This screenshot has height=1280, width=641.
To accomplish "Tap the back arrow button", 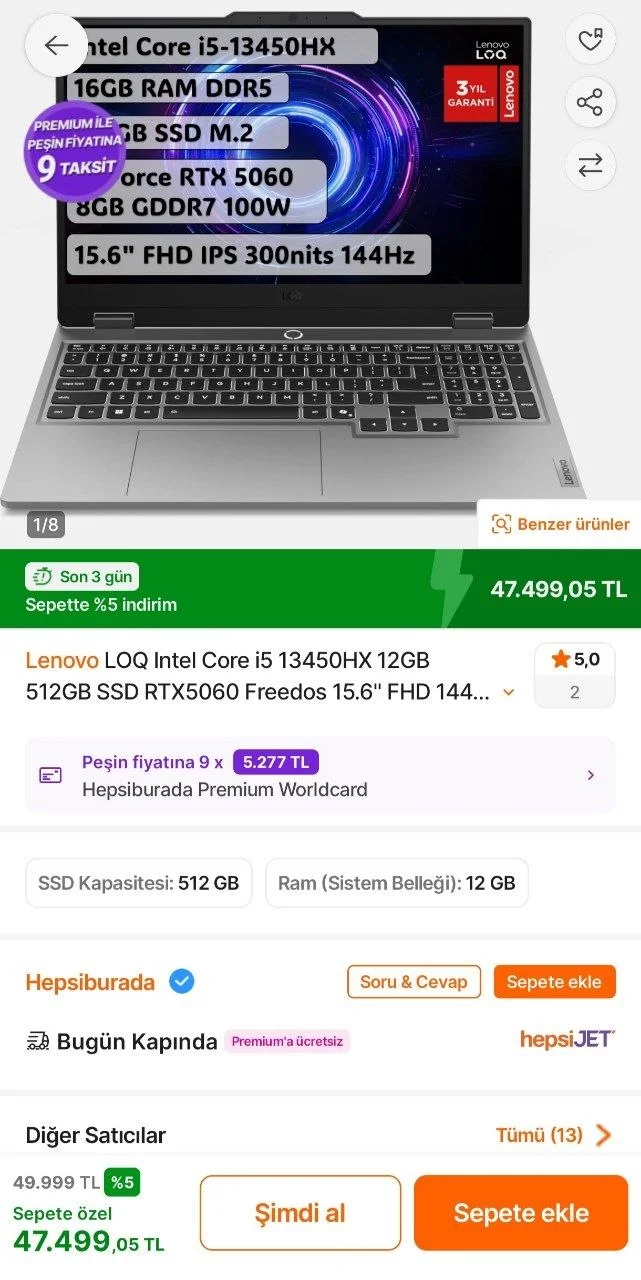I will click(x=56, y=45).
